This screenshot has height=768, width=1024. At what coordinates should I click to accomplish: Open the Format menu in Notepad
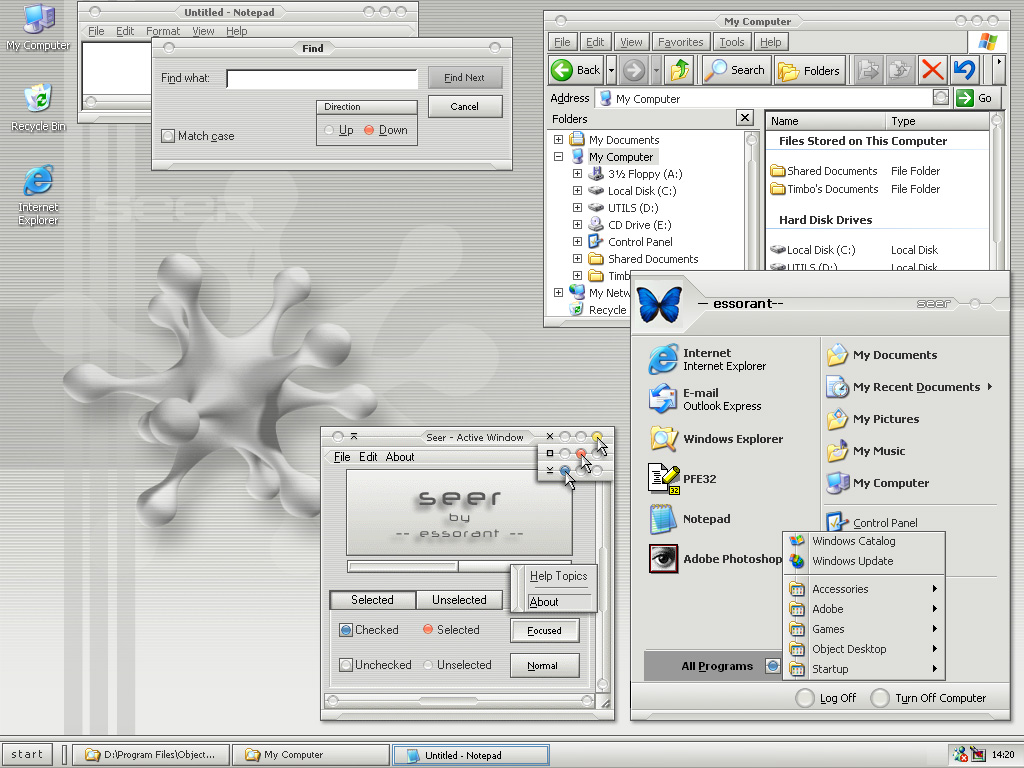[x=163, y=31]
